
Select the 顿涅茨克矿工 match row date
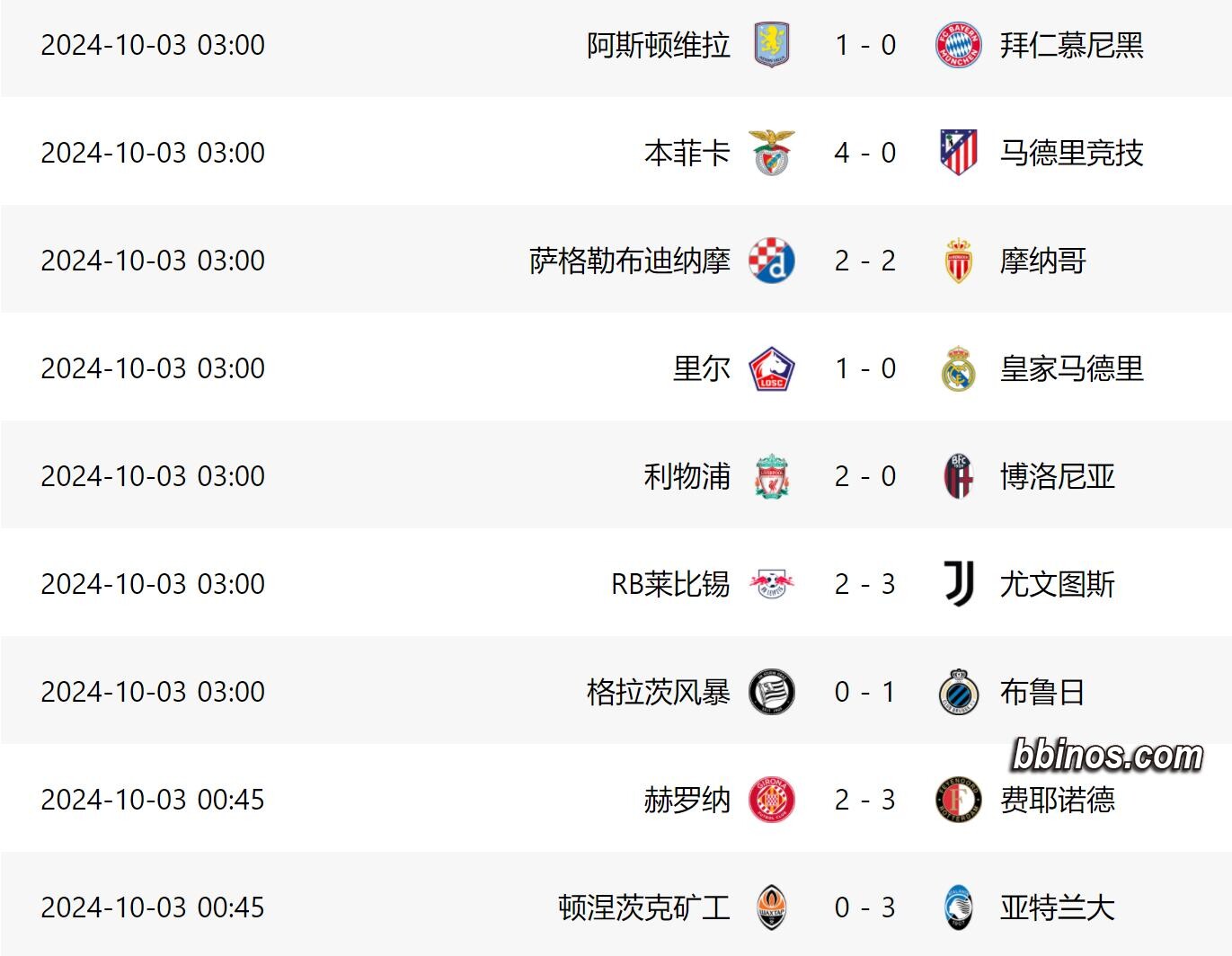pyautogui.click(x=153, y=907)
